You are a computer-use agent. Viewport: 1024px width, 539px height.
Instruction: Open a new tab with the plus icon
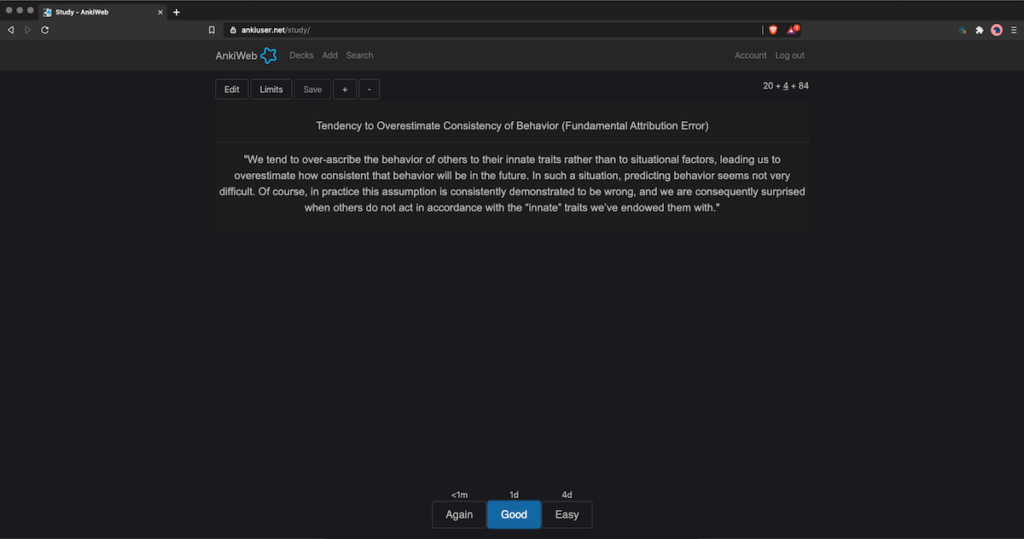coord(176,12)
